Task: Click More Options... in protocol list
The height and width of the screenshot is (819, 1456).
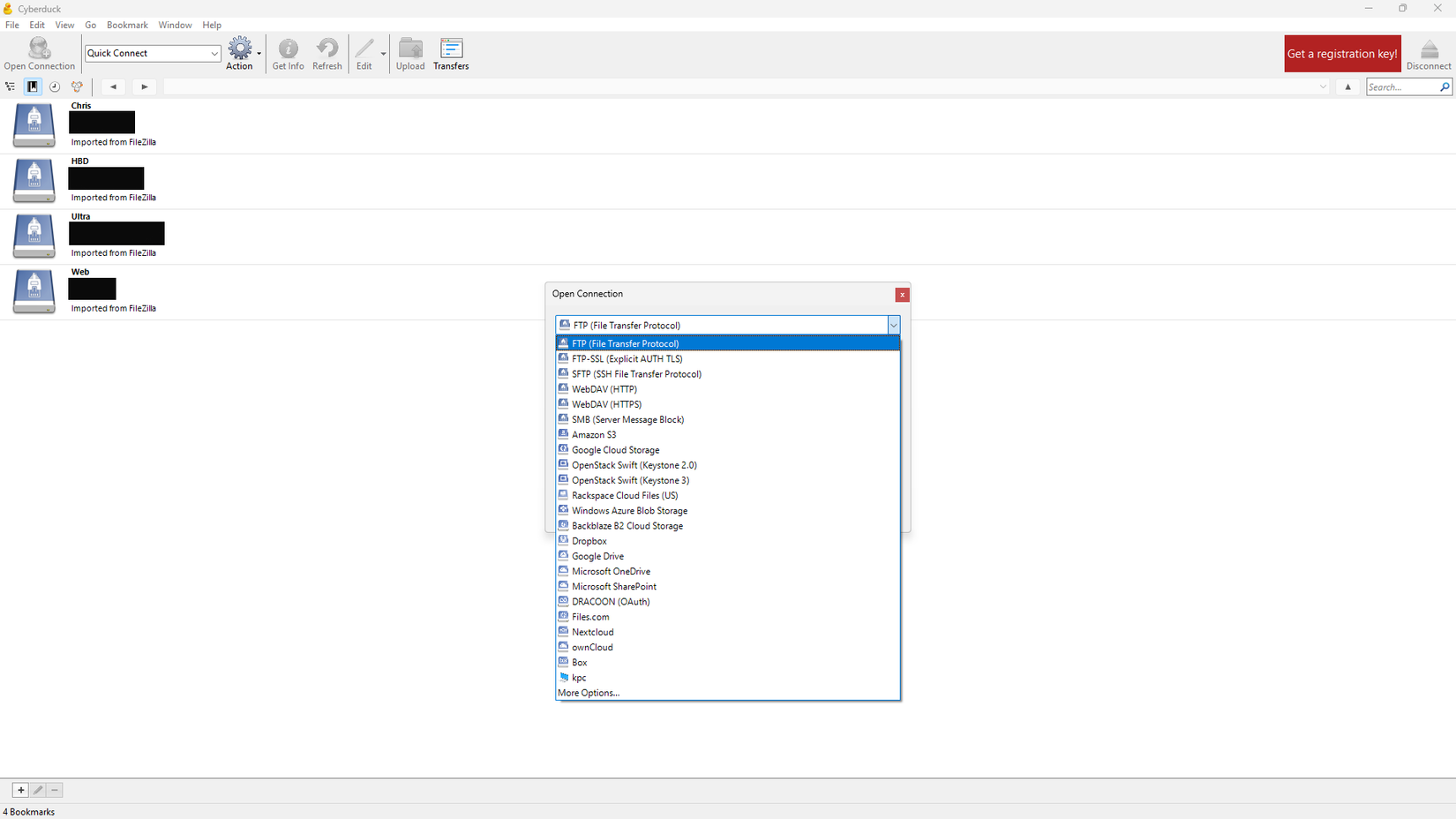Action: 728,693
